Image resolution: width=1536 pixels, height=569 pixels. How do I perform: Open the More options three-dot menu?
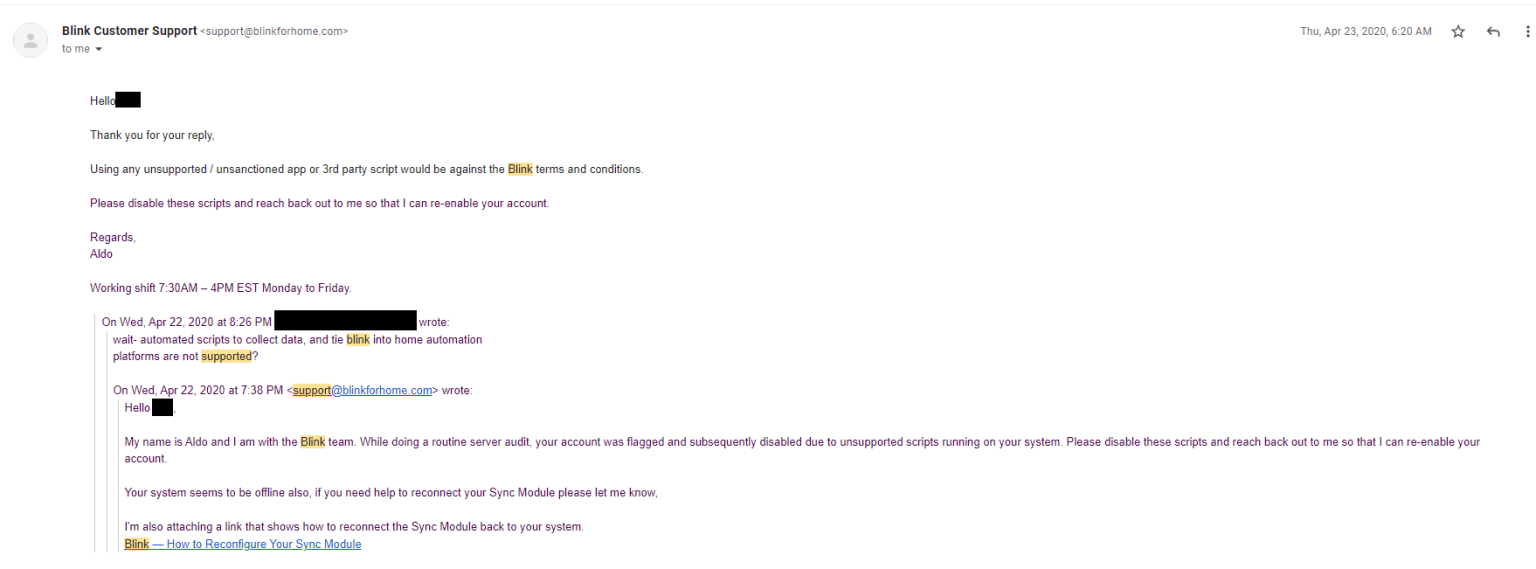(1527, 32)
